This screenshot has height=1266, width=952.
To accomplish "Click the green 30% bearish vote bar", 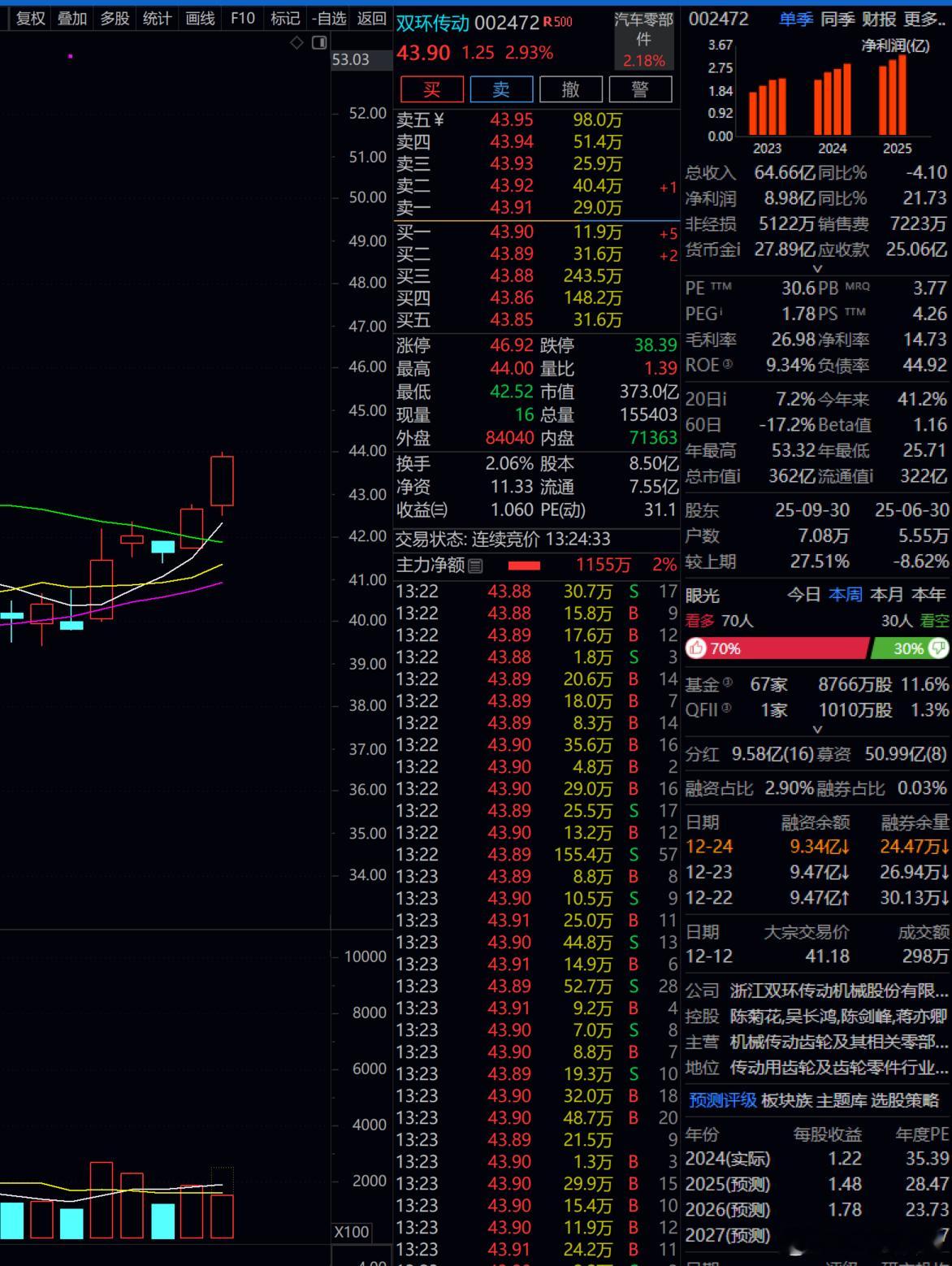I will point(909,648).
